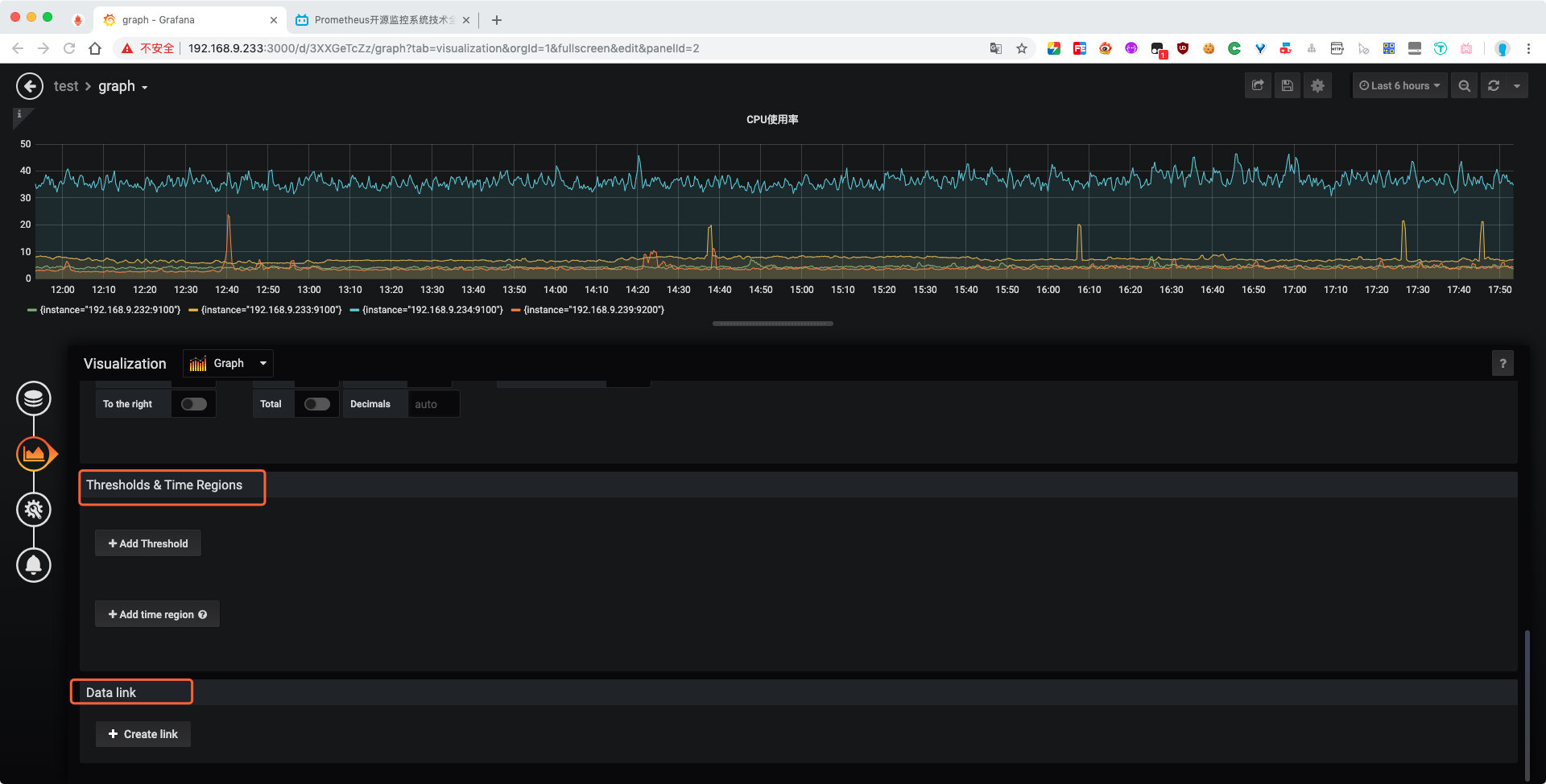Click the Decimals auto input field
The height and width of the screenshot is (784, 1546).
tap(434, 404)
